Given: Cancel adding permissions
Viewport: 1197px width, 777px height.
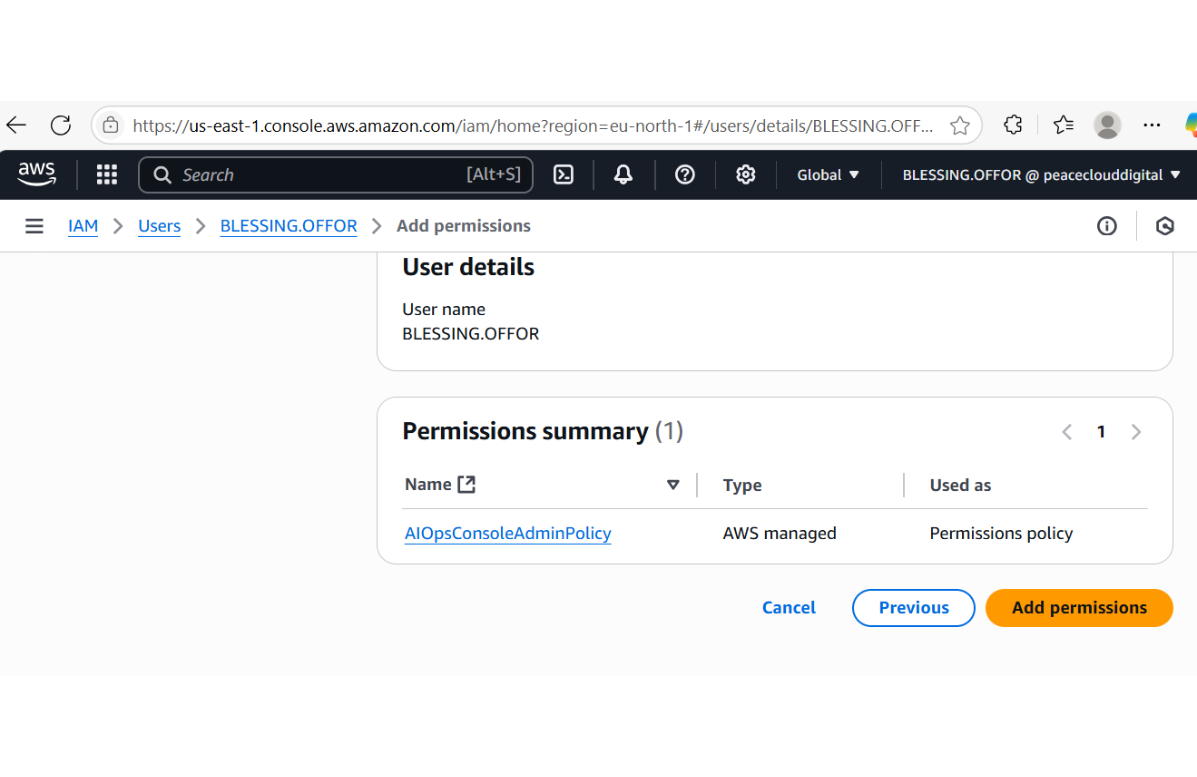Looking at the screenshot, I should 789,608.
